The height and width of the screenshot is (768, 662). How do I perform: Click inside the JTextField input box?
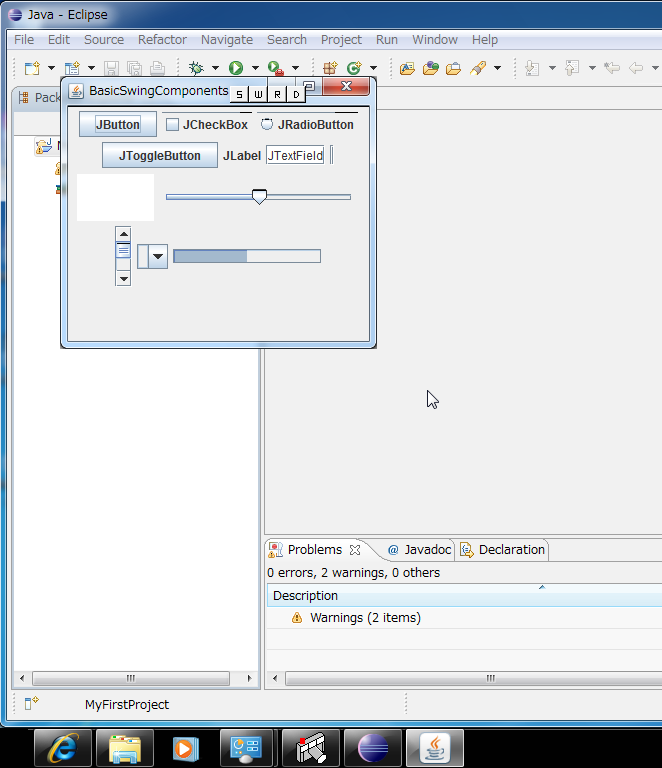295,156
